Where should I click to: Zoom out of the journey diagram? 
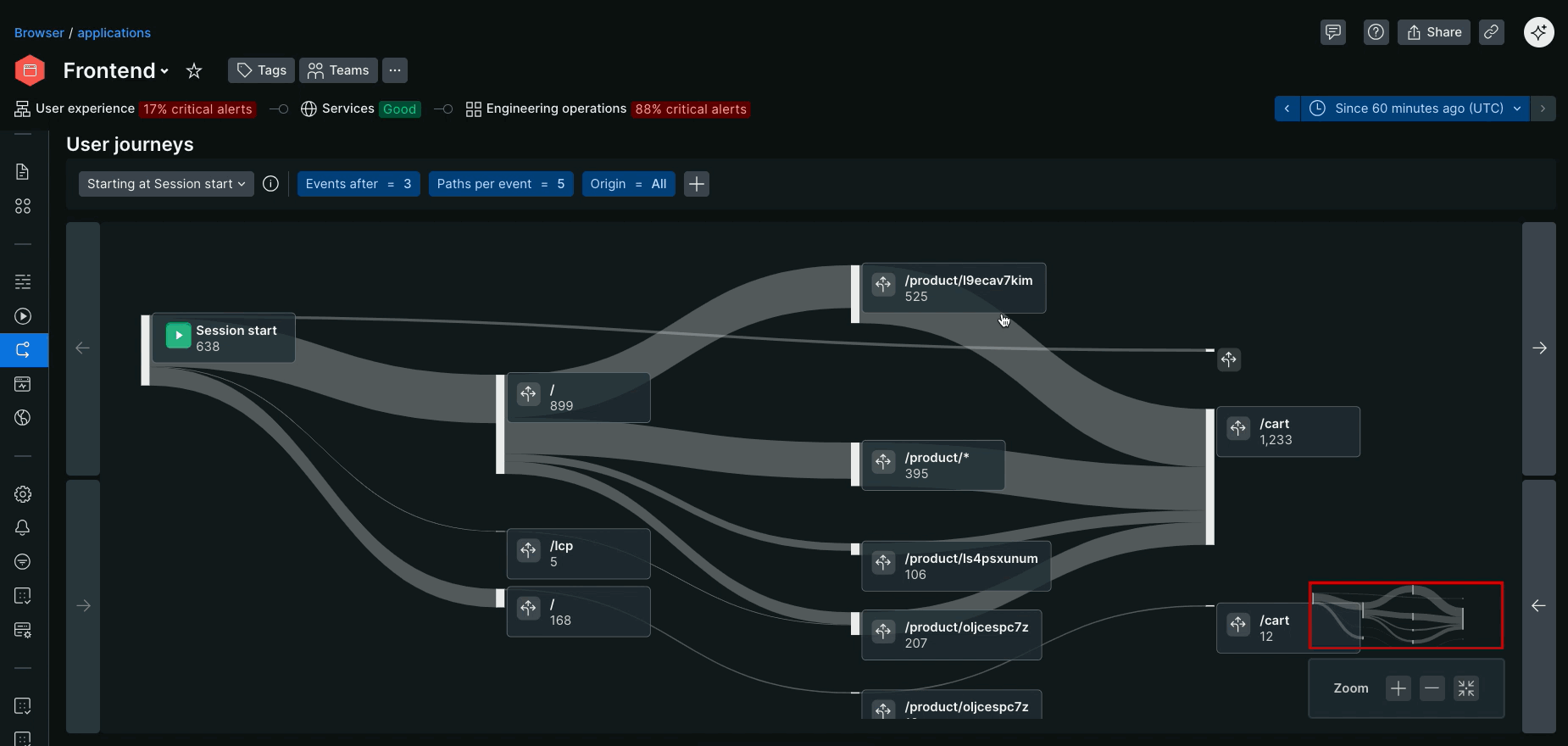tap(1432, 688)
